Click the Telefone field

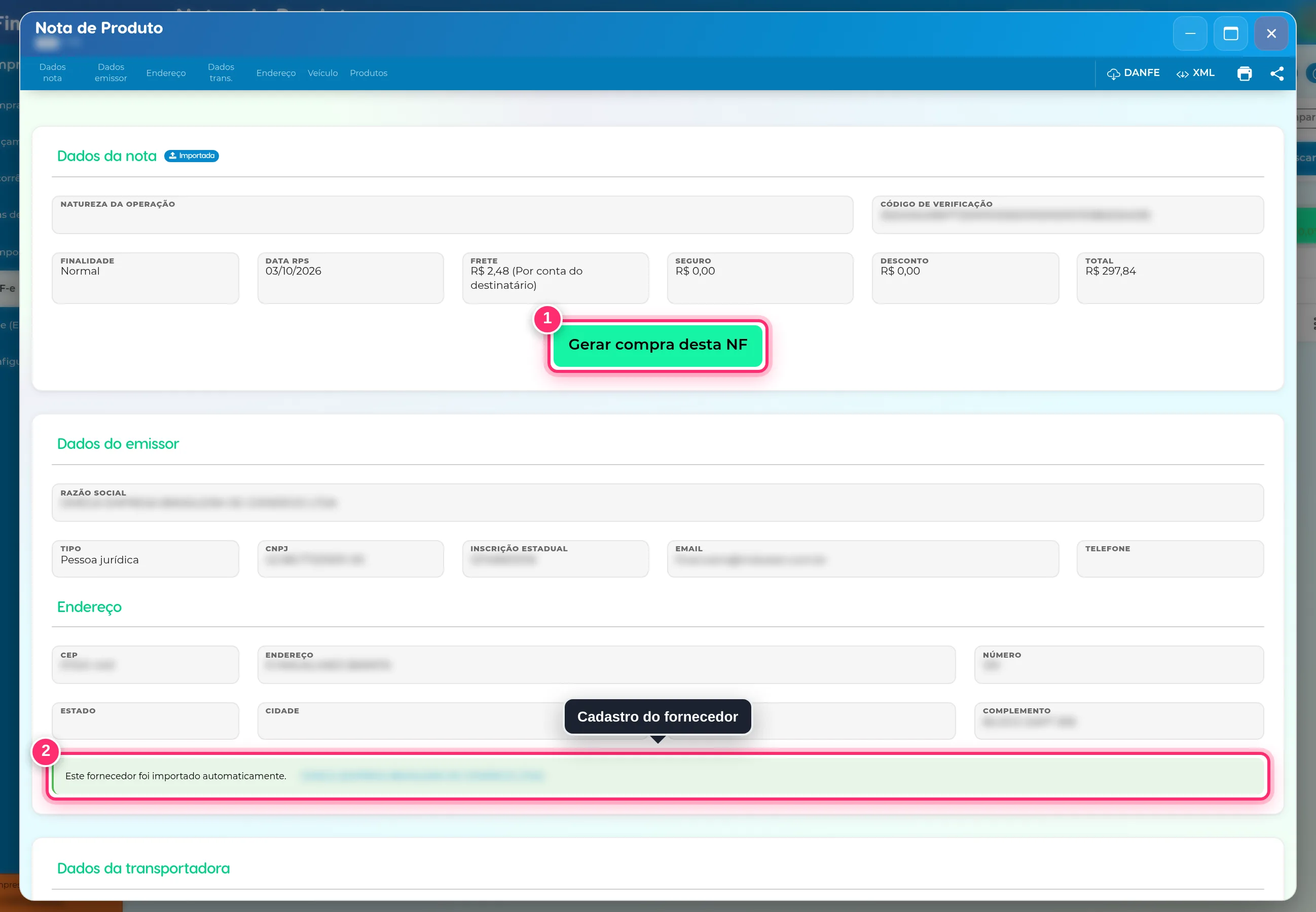(x=1170, y=559)
